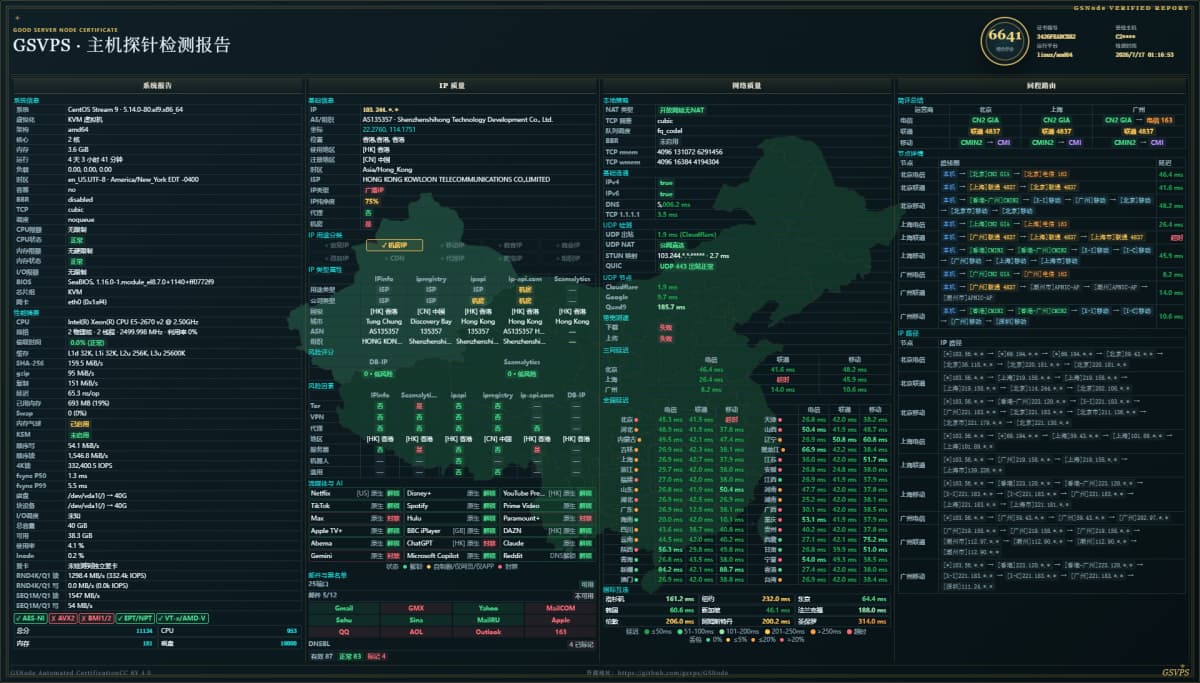Select the checked 机房IP usage tag
Viewport: 1200px width, 683px height.
(x=394, y=245)
